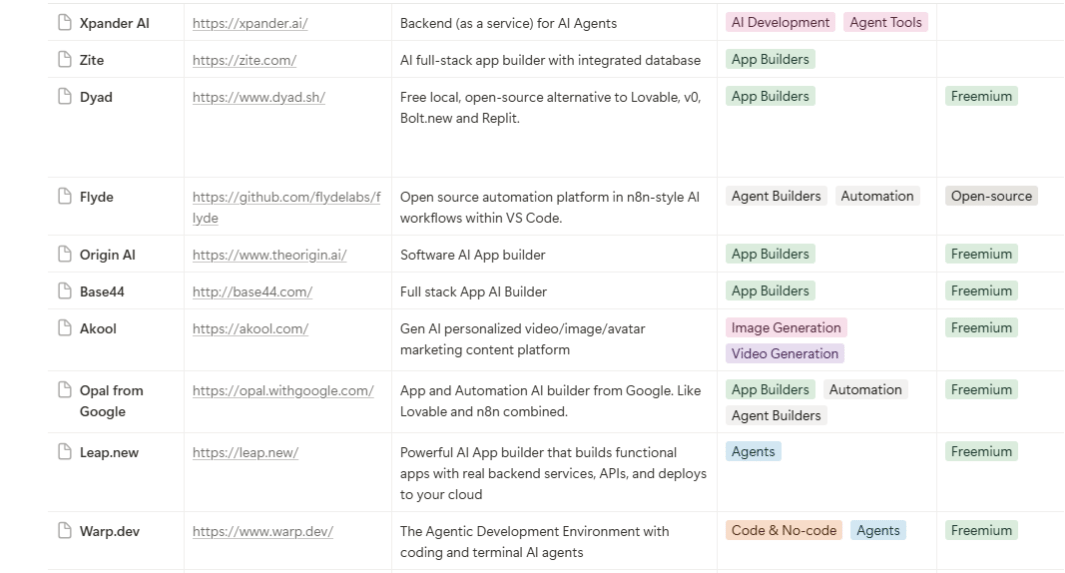Select Zite's 'AI full-stack app builder' description
The image size is (1065, 573).
coord(550,60)
